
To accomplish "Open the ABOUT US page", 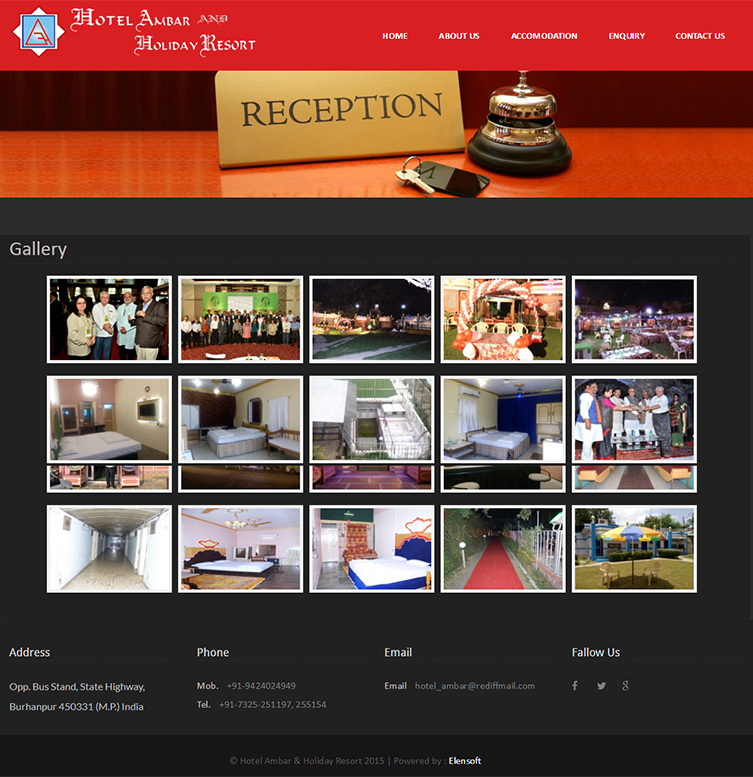I will coord(458,36).
